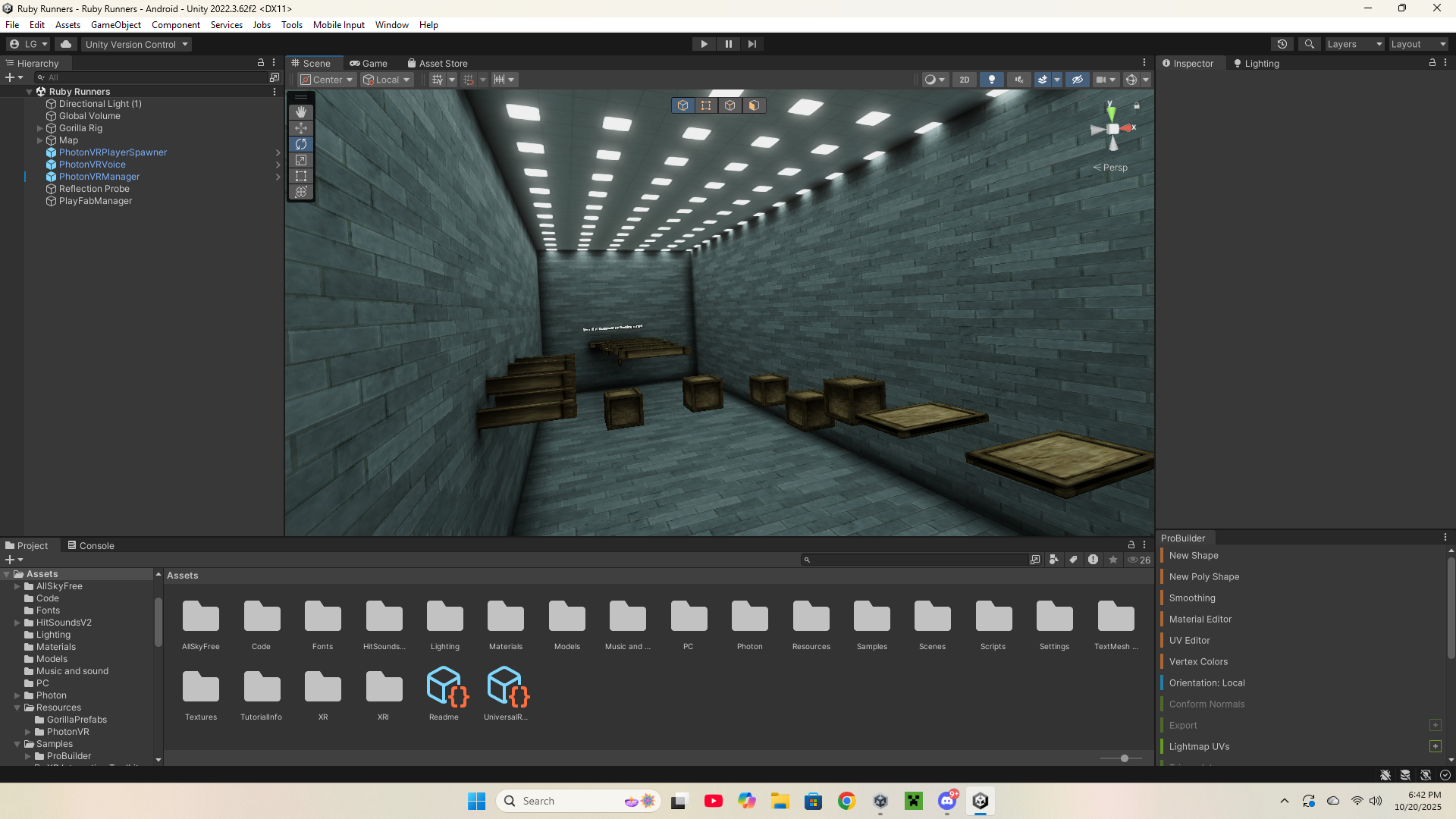Adjust the asset icon size slider
The image size is (1456, 819).
1124,758
